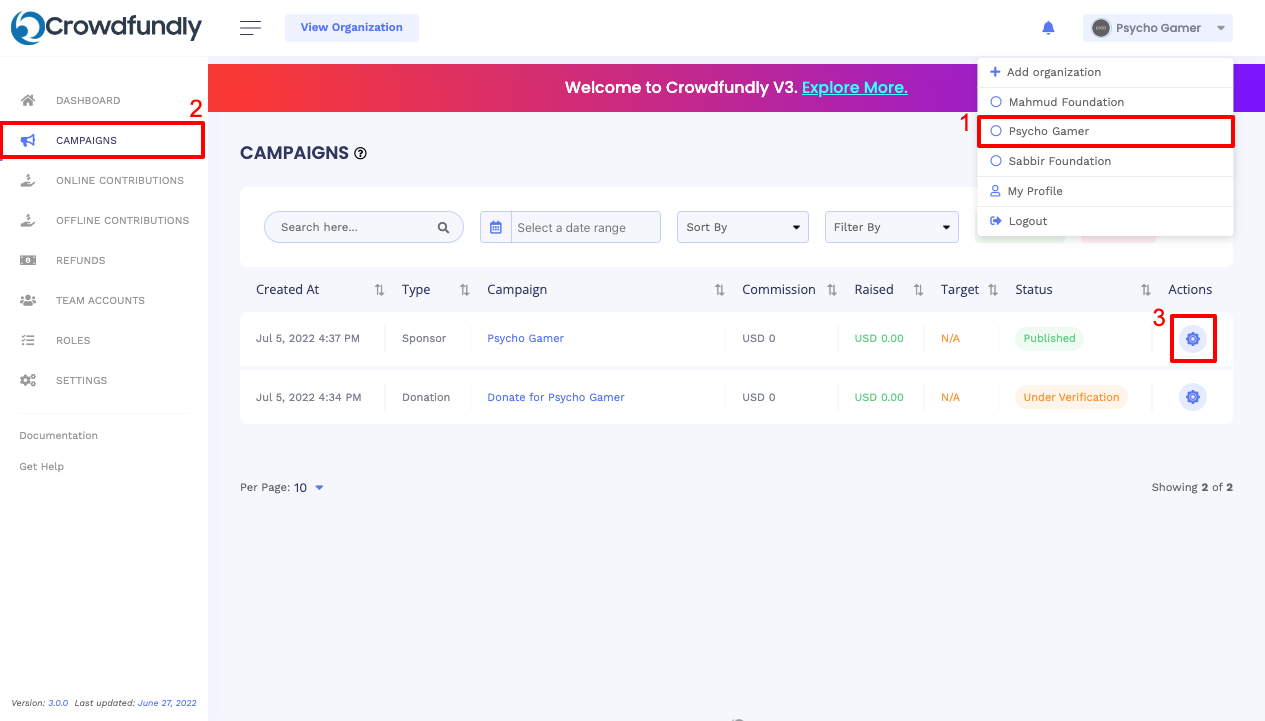Go to Dashboard in sidebar
This screenshot has width=1265, height=721.
click(x=88, y=100)
